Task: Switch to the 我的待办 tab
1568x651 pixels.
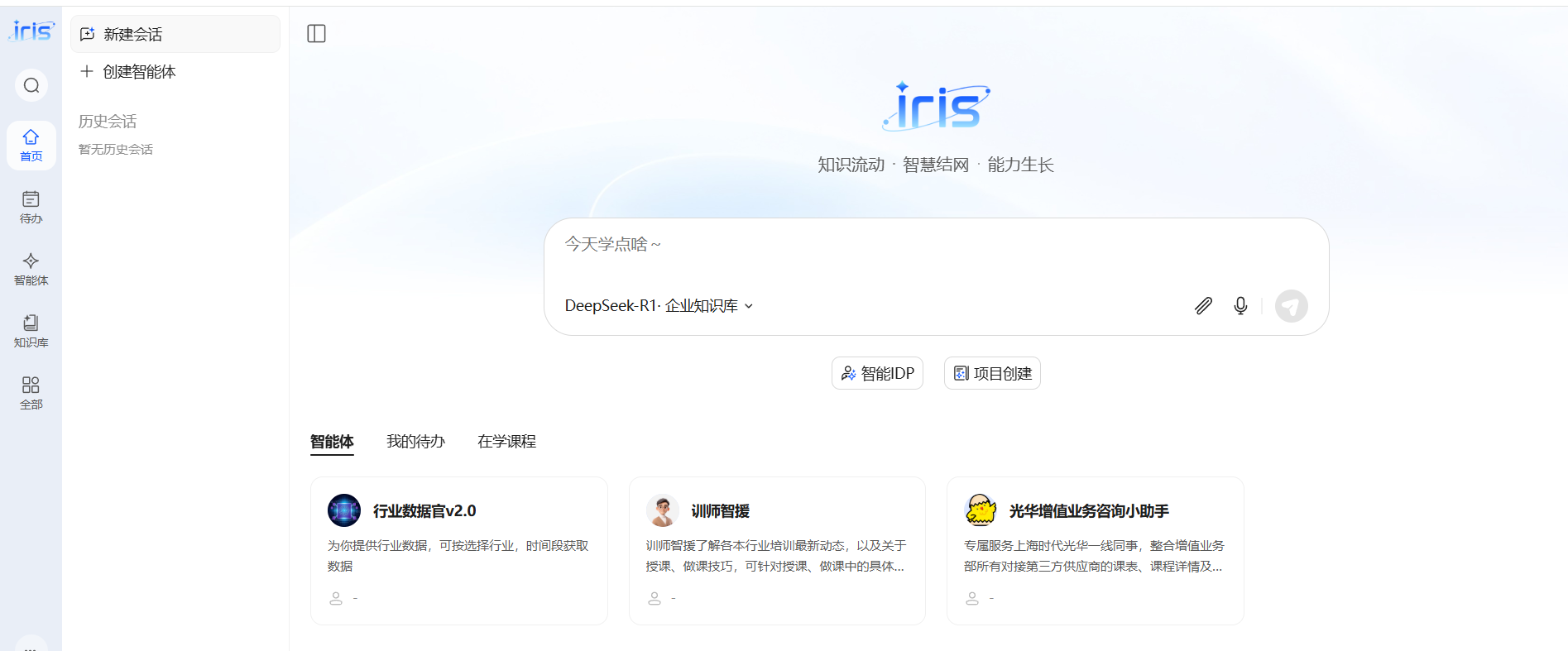Action: (415, 442)
